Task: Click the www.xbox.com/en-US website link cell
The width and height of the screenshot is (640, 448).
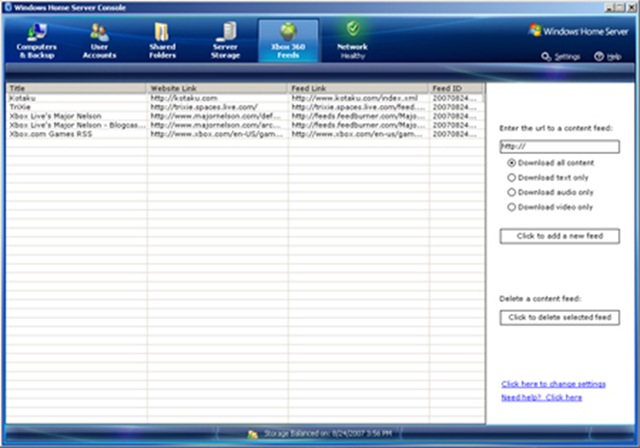Action: pos(216,134)
